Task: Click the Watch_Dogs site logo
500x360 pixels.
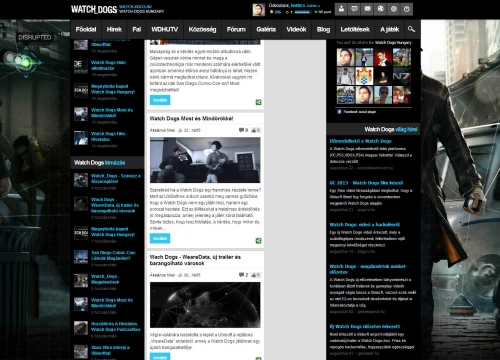Action: point(94,9)
